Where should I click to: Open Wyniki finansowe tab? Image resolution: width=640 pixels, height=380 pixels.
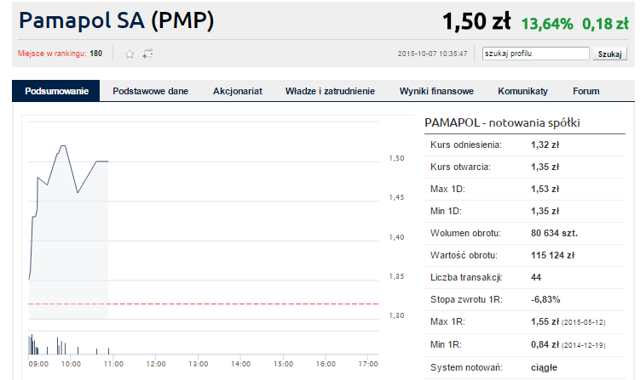pos(436,91)
